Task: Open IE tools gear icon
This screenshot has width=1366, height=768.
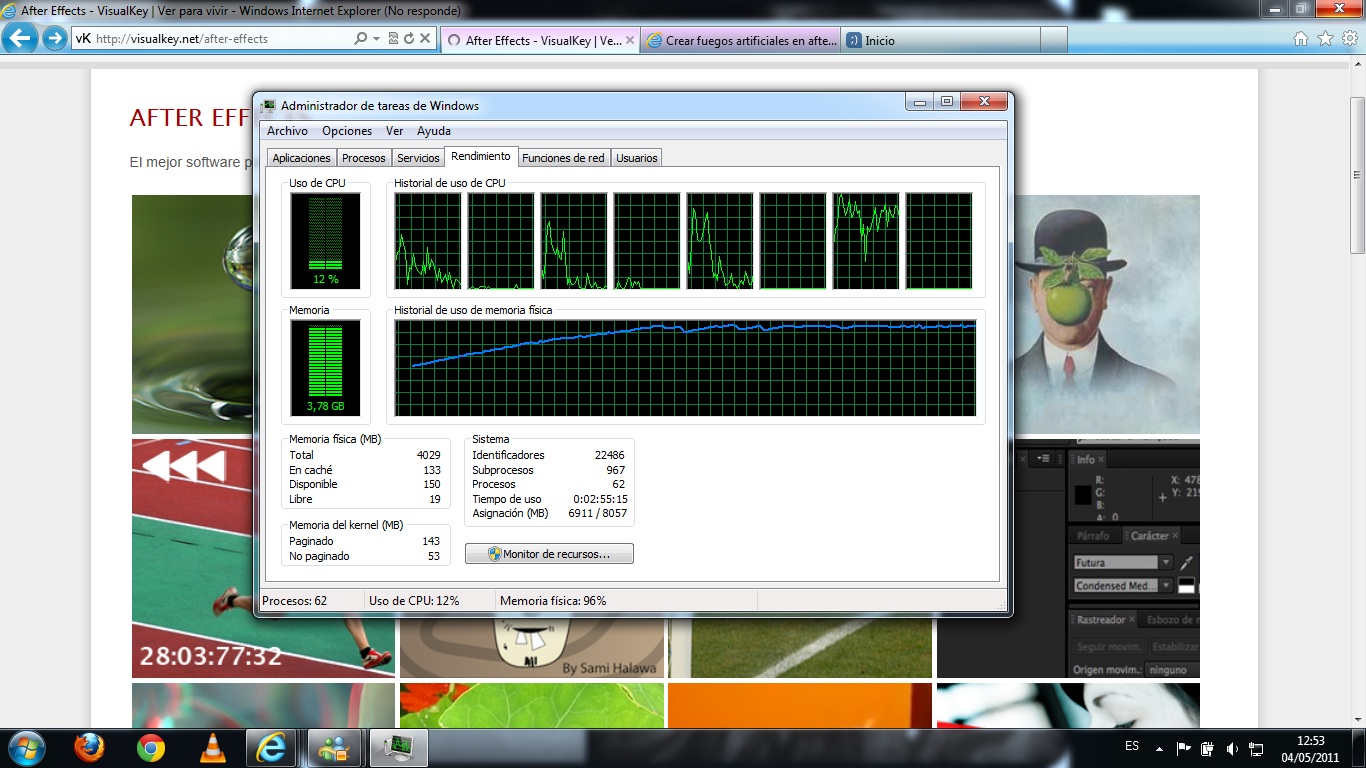Action: pos(1349,39)
